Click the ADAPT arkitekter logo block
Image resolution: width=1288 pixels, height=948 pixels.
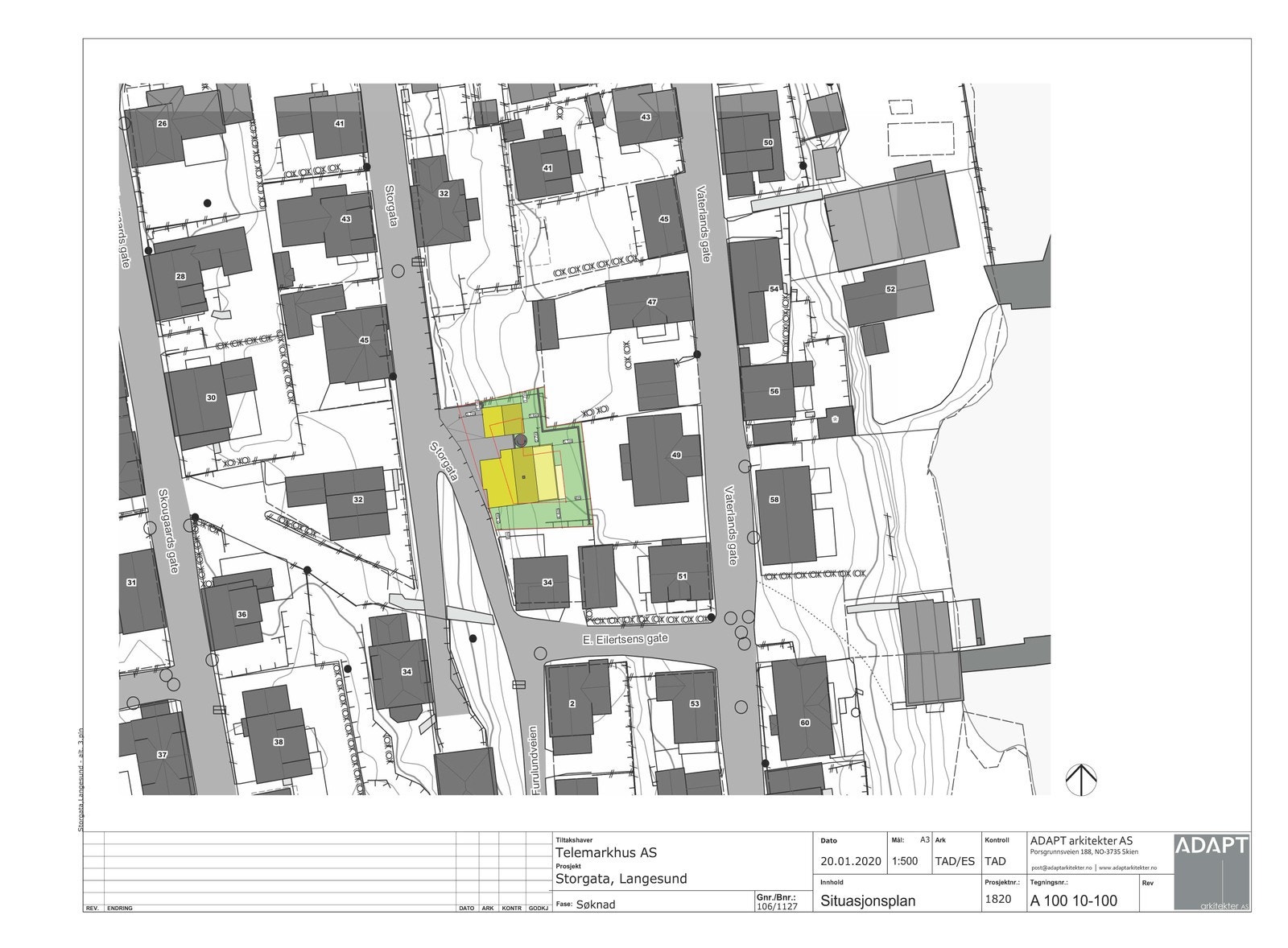point(1212,872)
